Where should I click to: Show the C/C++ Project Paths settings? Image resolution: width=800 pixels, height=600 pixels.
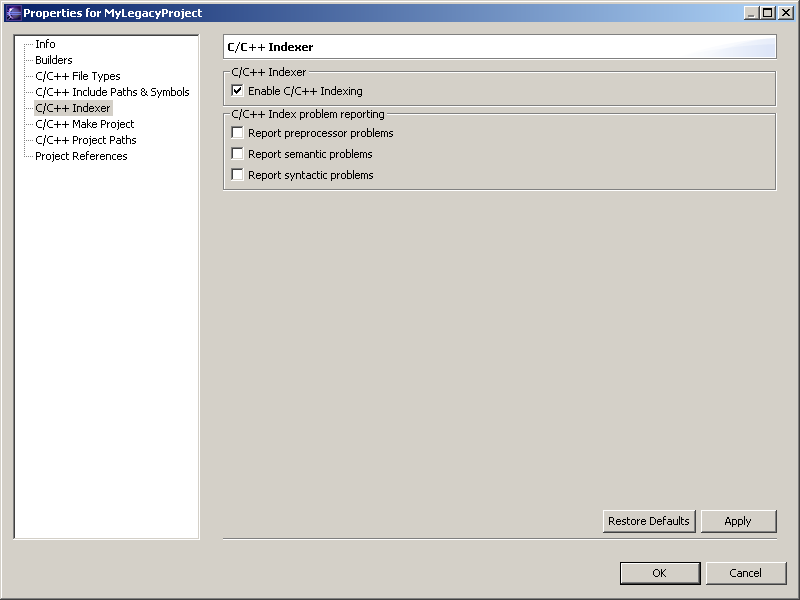click(85, 140)
